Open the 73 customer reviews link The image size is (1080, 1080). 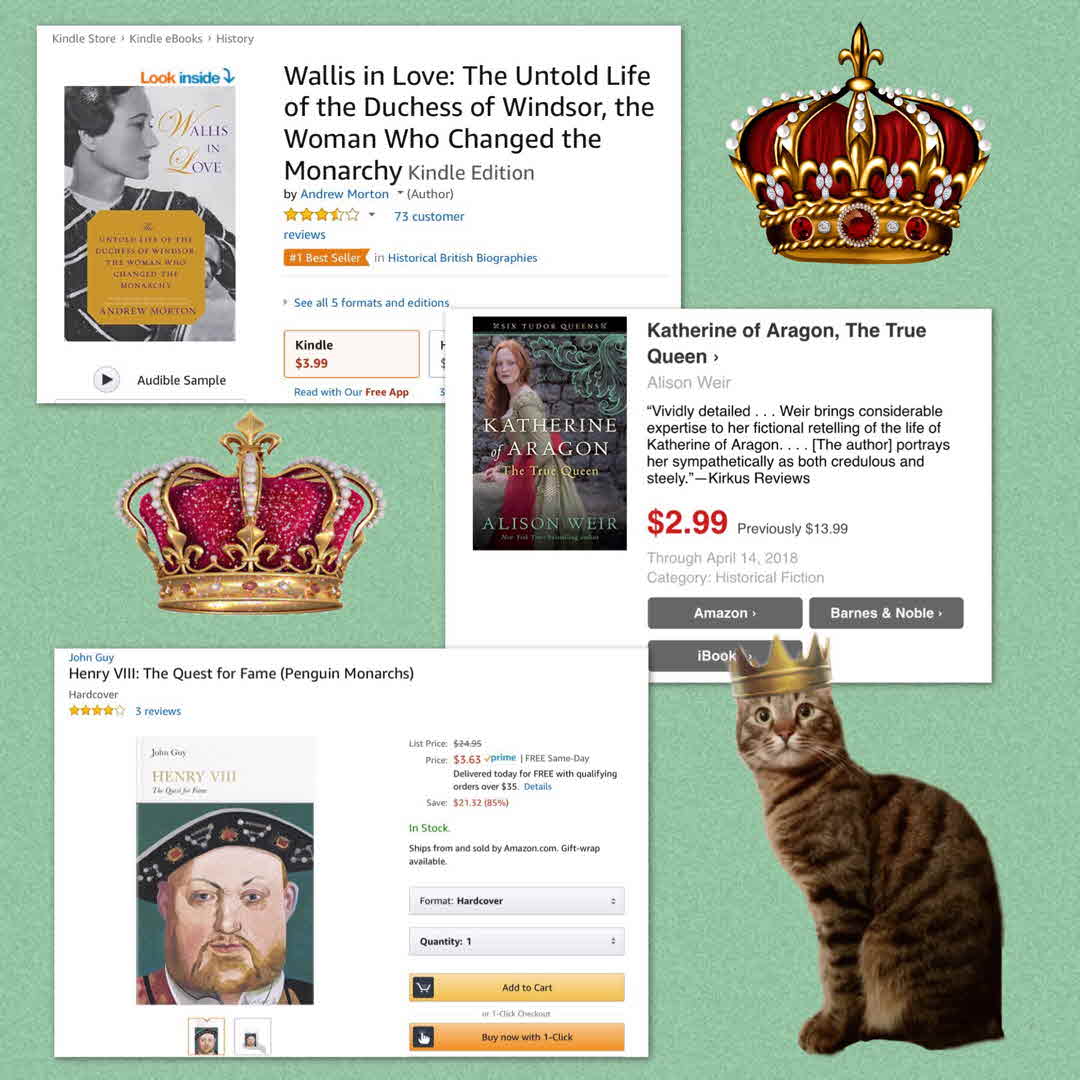(x=374, y=225)
